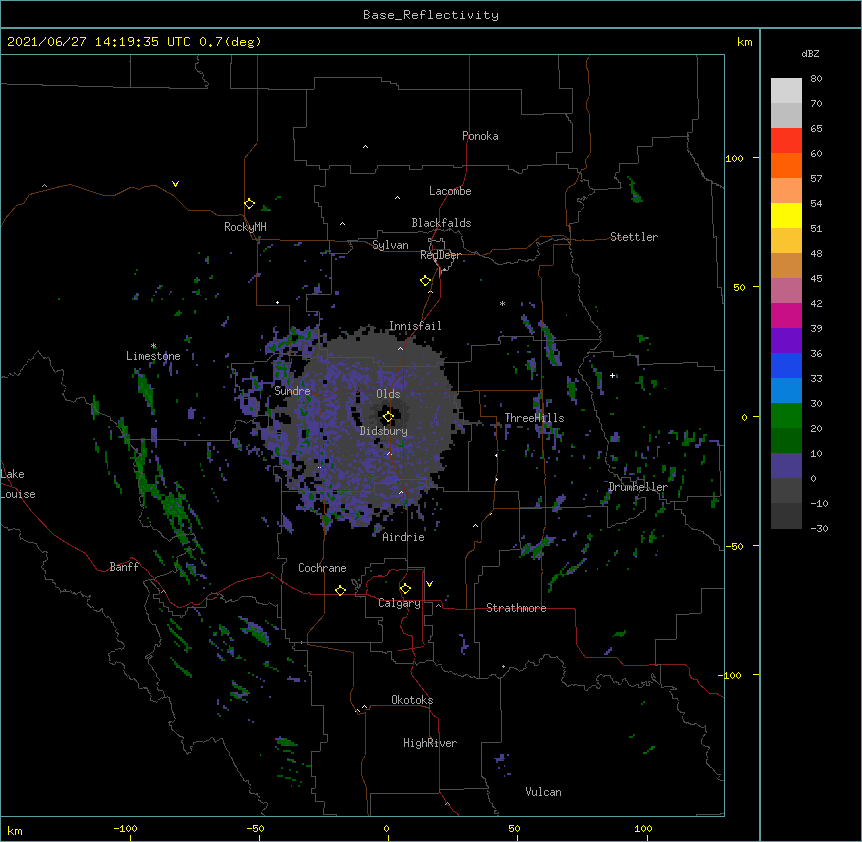The width and height of the screenshot is (862, 842).
Task: Pick the blue 33-36 dBZ legend swatch
Action: pyautogui.click(x=786, y=365)
